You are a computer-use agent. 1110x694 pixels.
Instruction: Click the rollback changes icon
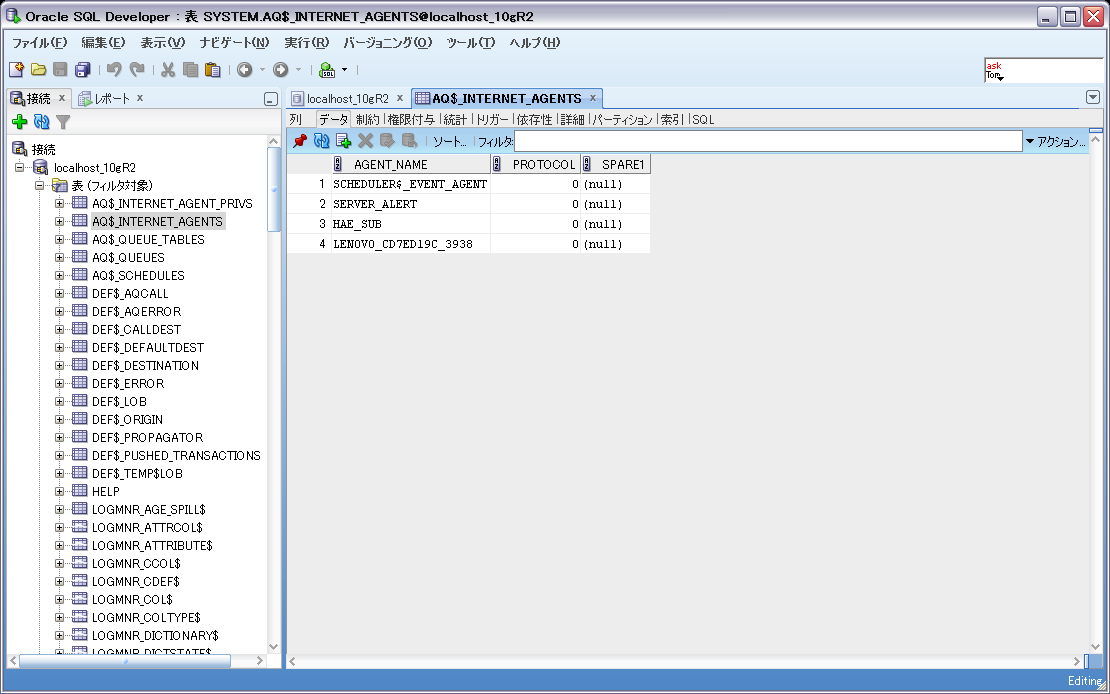pyautogui.click(x=409, y=141)
